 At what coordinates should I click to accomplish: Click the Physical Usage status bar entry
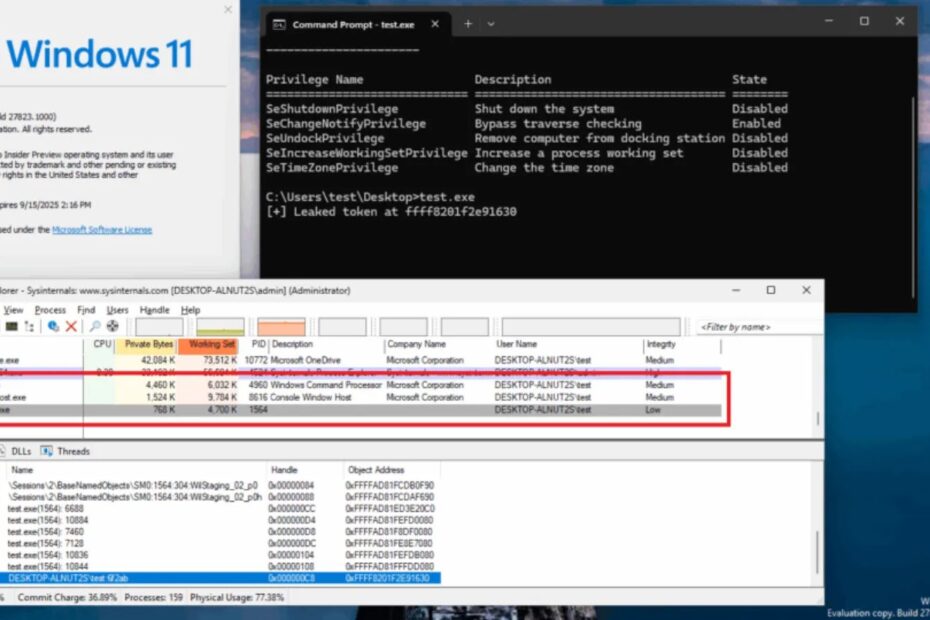(237, 597)
